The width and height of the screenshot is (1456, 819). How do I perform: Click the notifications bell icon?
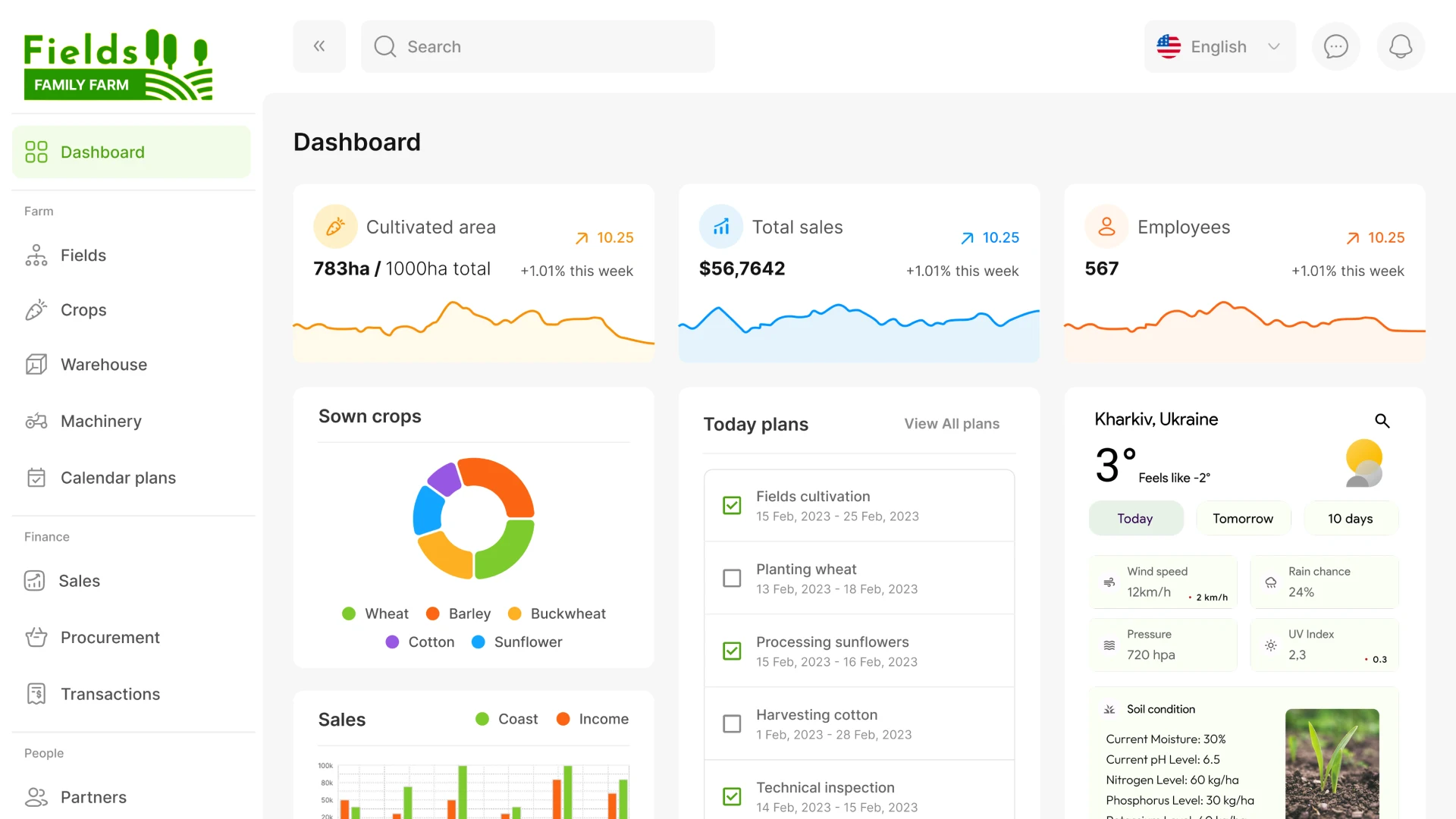click(x=1400, y=46)
